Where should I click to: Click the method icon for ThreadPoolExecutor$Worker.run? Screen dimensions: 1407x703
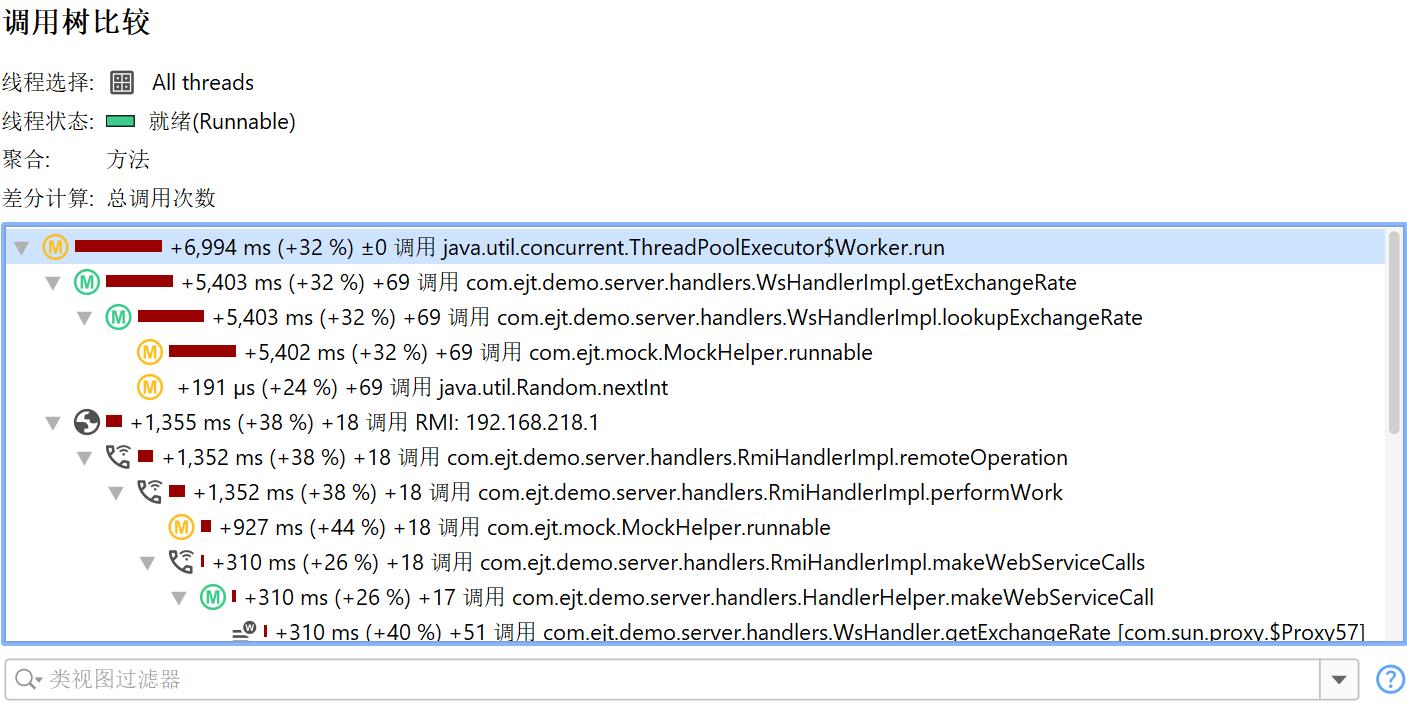tap(55, 248)
